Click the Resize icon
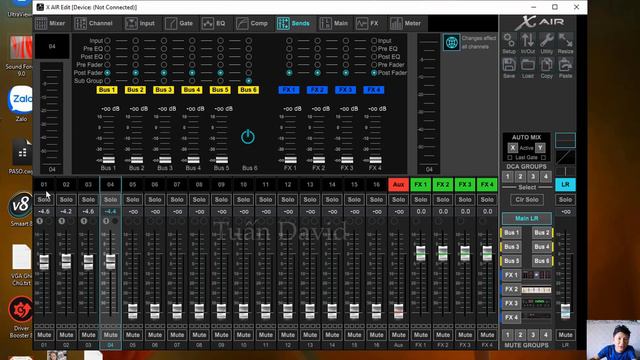Viewport: 640px width, 360px height. (565, 43)
